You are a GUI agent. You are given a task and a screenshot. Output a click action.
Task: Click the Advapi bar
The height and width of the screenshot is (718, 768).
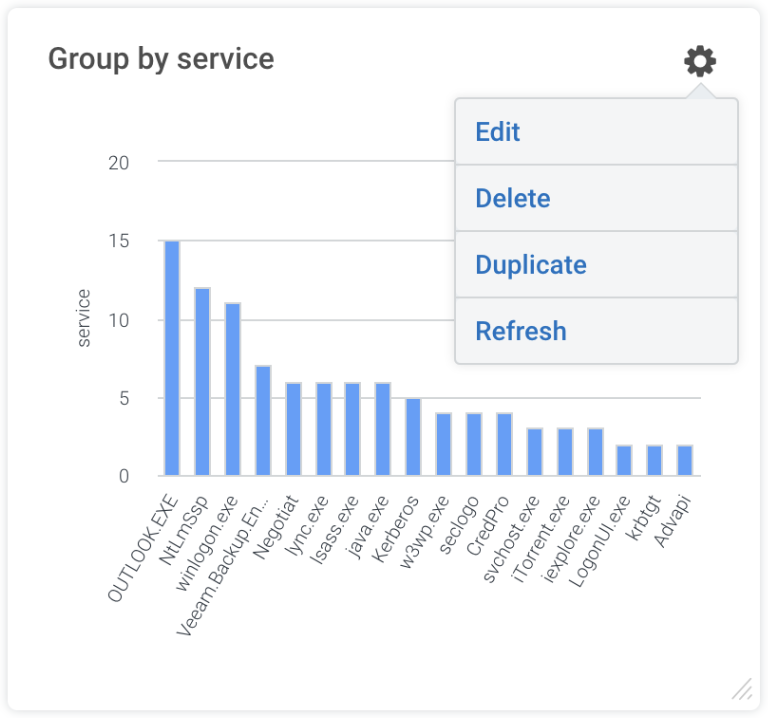click(x=685, y=460)
